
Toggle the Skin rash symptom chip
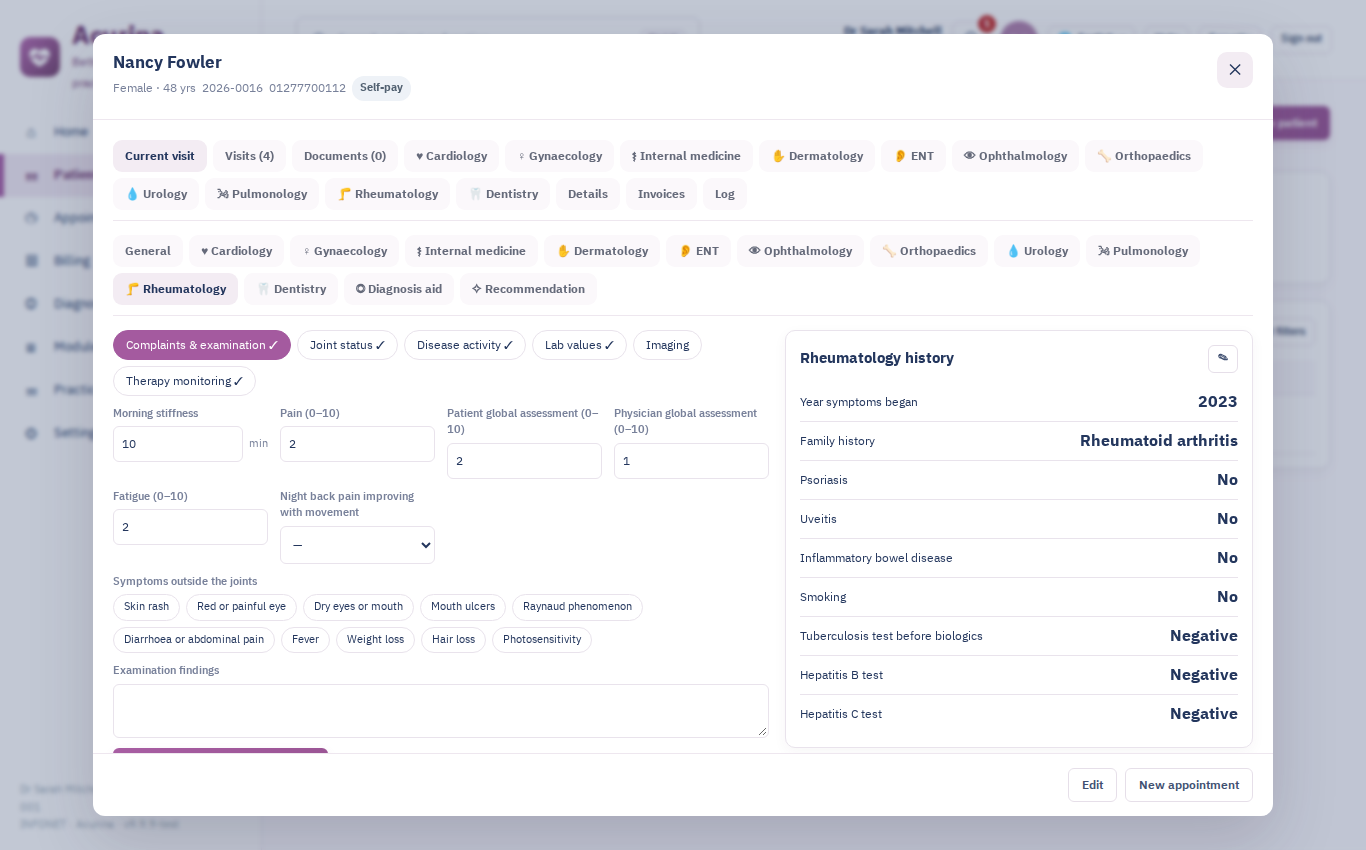146,607
